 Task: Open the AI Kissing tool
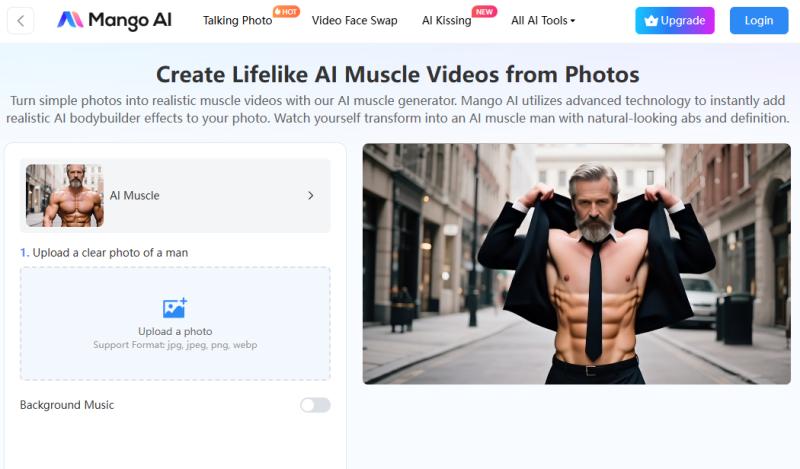tap(446, 21)
